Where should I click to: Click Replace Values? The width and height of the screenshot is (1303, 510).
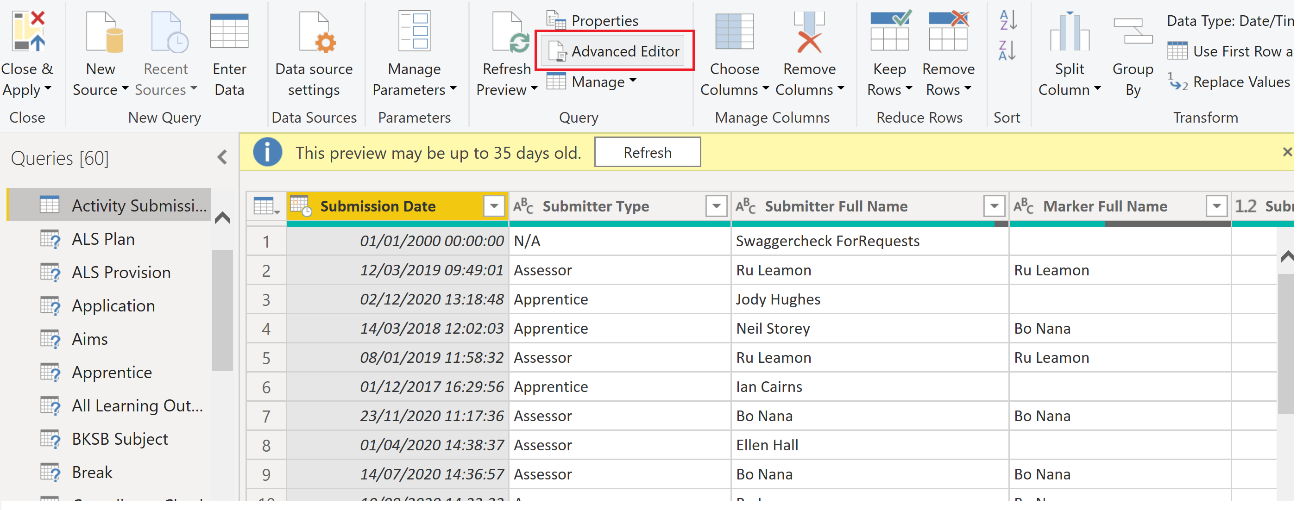[1229, 82]
